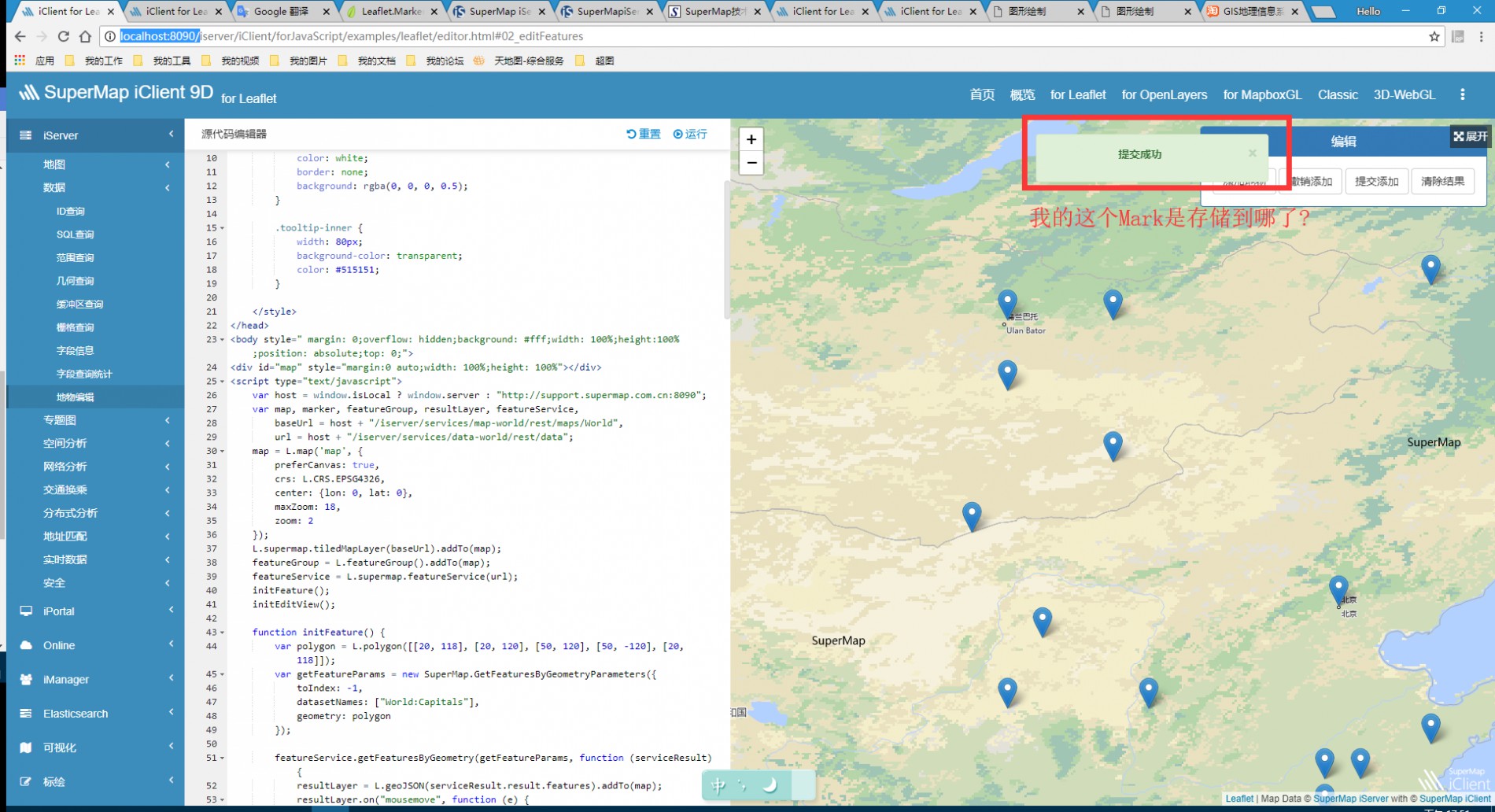
Task: Collapse the 数据 sidebar group
Action: pyautogui.click(x=95, y=187)
